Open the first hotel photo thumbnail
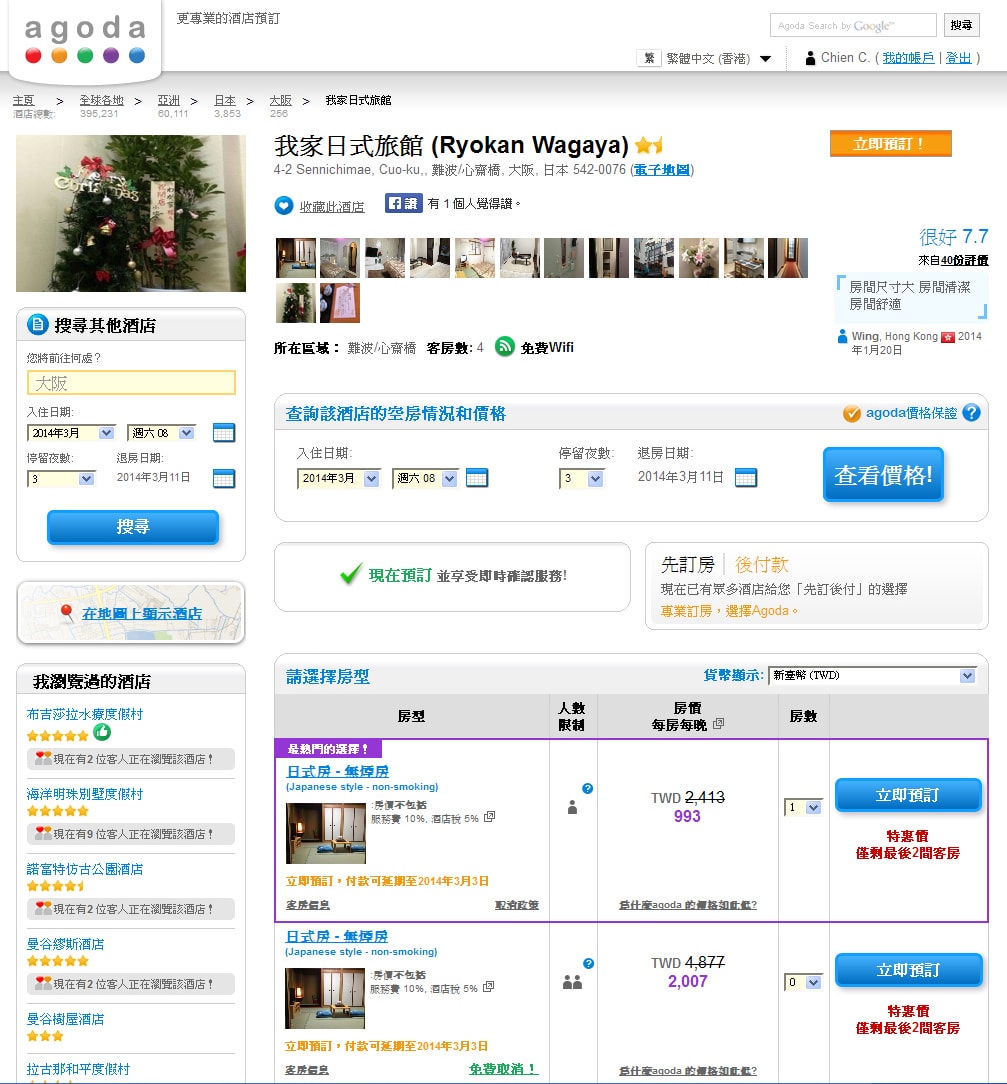Screen dimensions: 1007x1084 296,258
